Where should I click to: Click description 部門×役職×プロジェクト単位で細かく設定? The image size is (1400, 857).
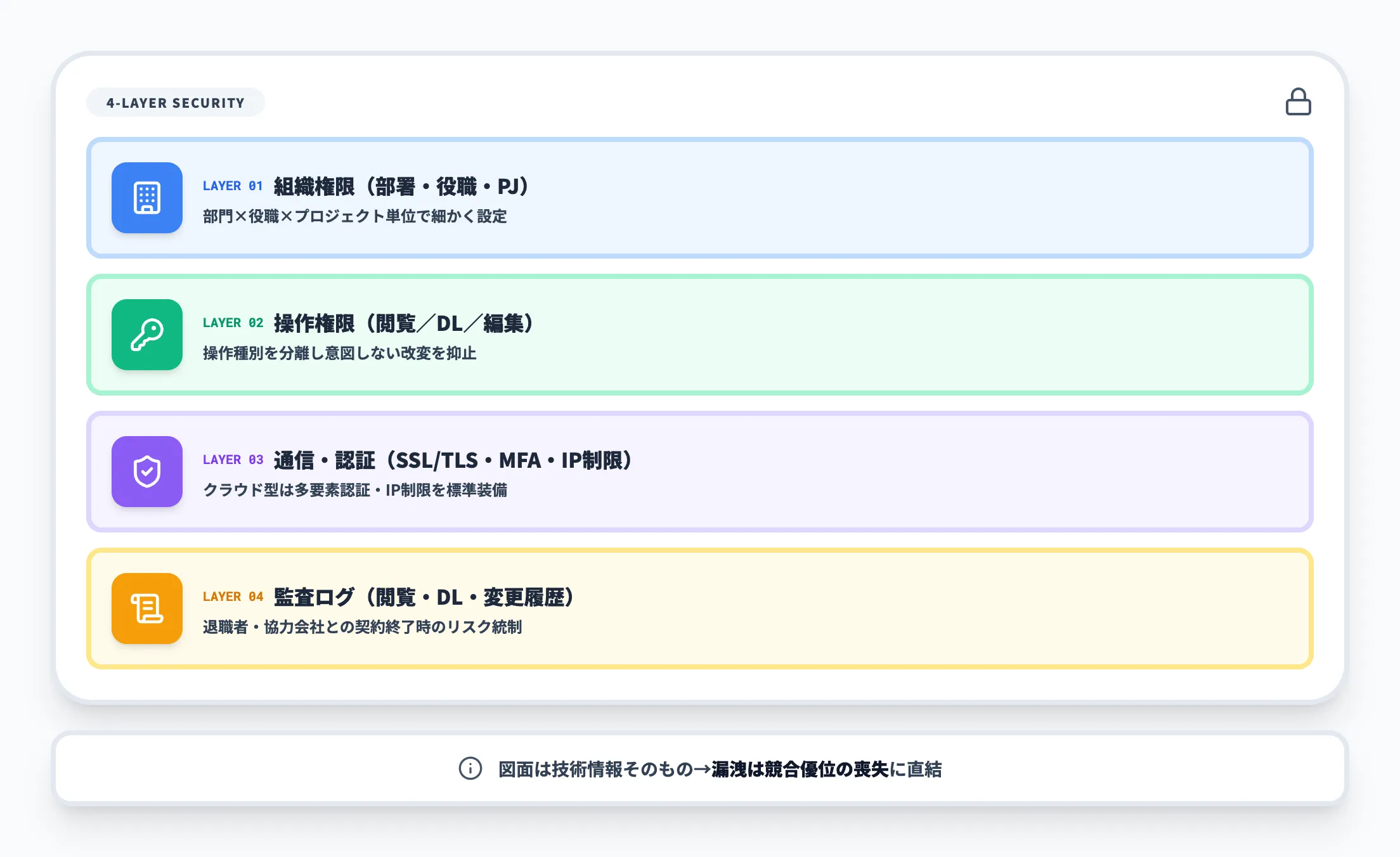pyautogui.click(x=355, y=216)
